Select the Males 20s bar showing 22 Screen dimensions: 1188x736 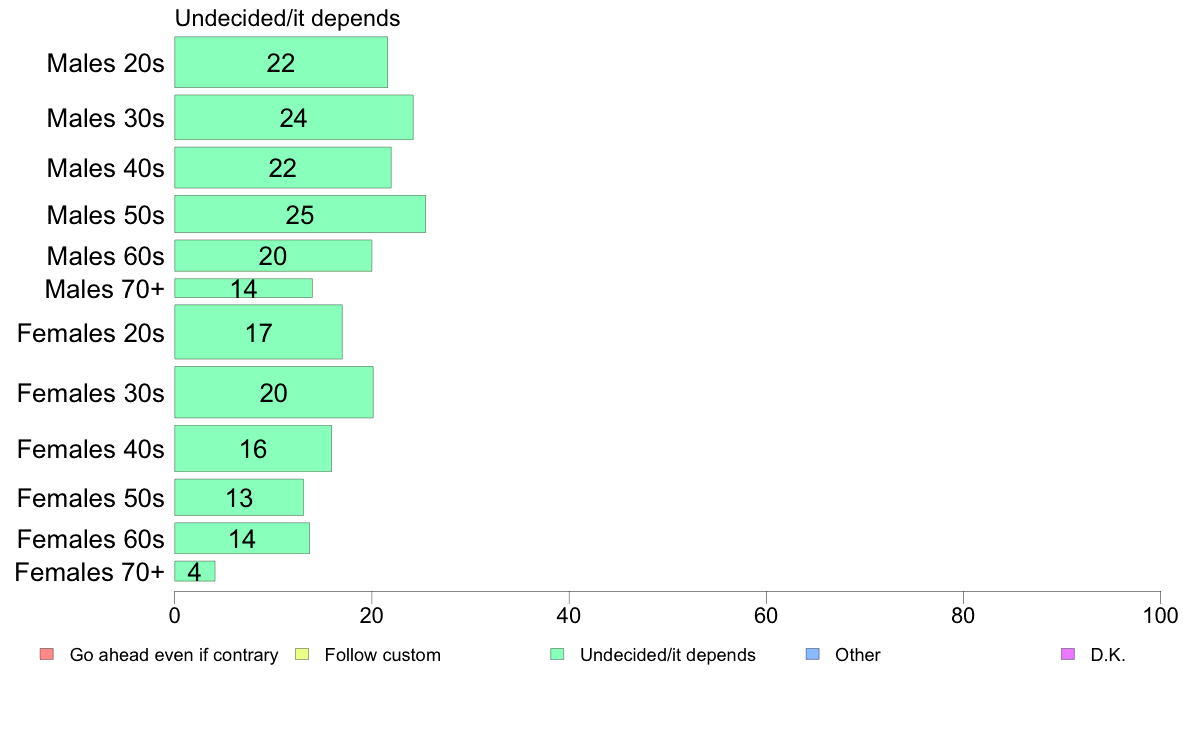281,62
